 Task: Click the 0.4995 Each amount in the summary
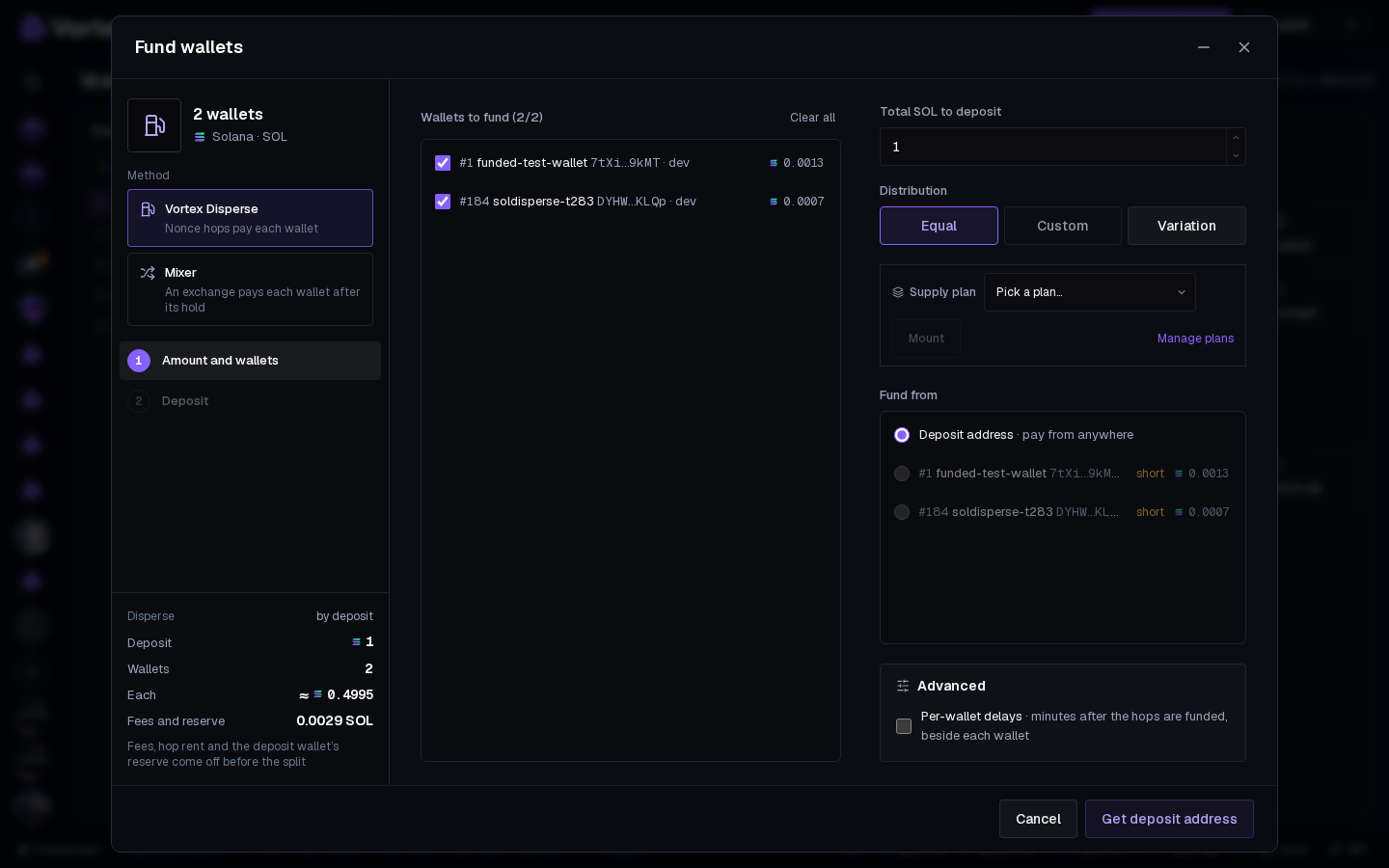point(350,694)
